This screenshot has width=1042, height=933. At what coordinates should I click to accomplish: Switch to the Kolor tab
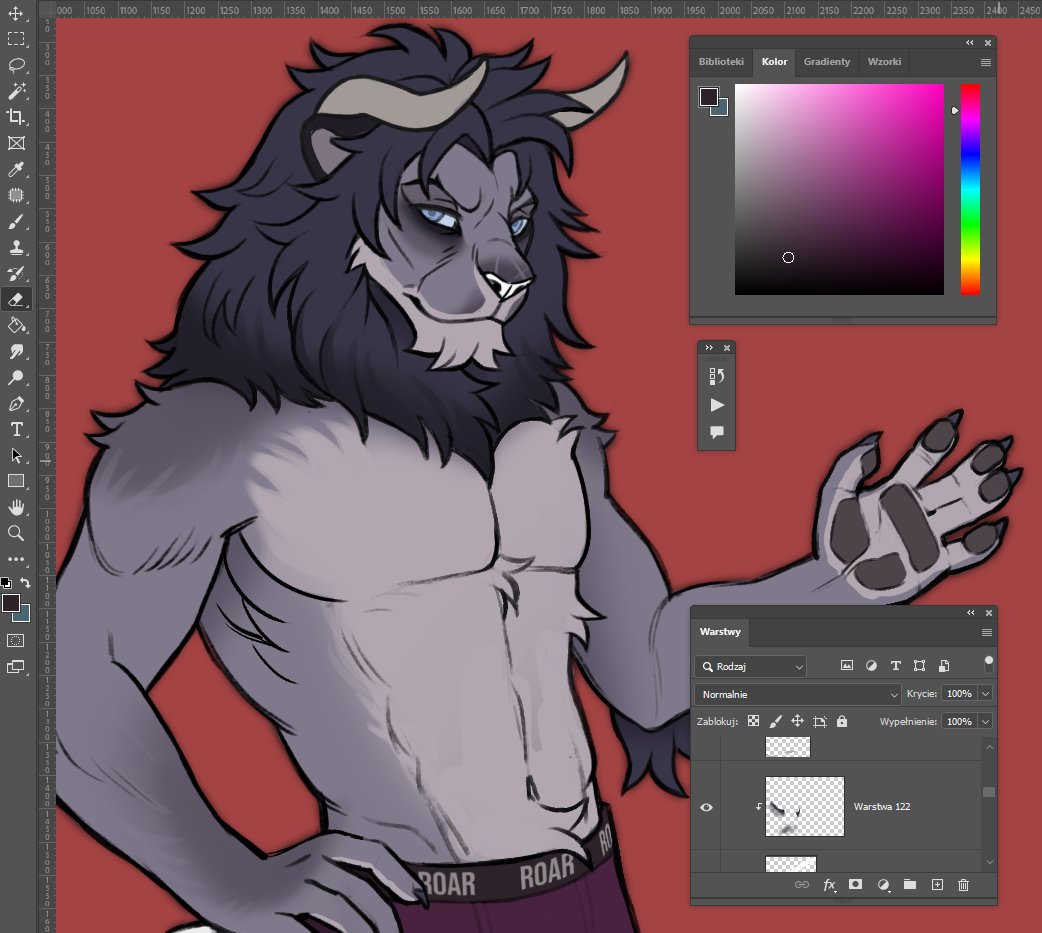tap(774, 62)
